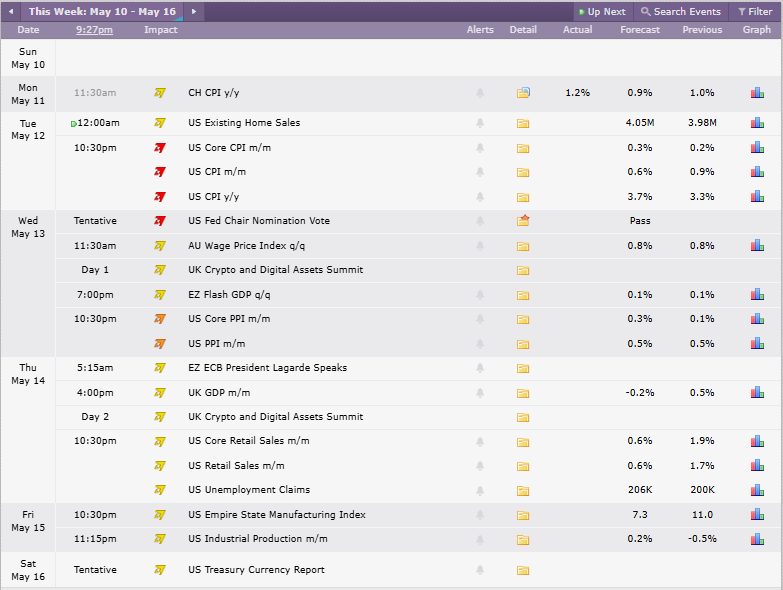Viewport: 783px width, 590px height.
Task: Open Search Events
Action: pos(681,11)
